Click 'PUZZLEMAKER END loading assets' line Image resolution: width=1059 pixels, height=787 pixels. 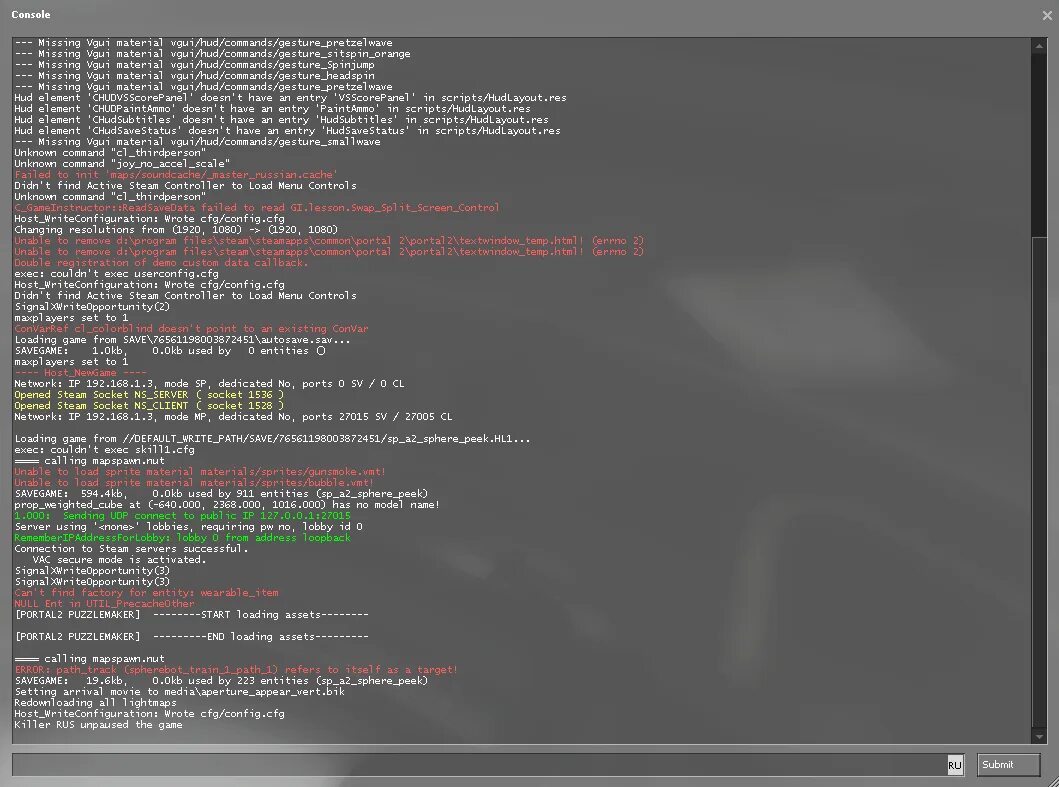(192, 636)
